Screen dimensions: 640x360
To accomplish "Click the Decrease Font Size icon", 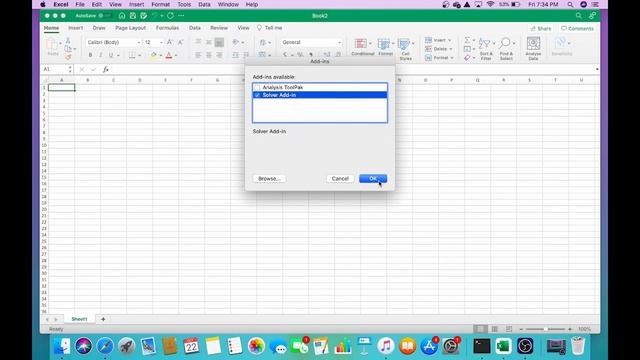I will 180,42.
